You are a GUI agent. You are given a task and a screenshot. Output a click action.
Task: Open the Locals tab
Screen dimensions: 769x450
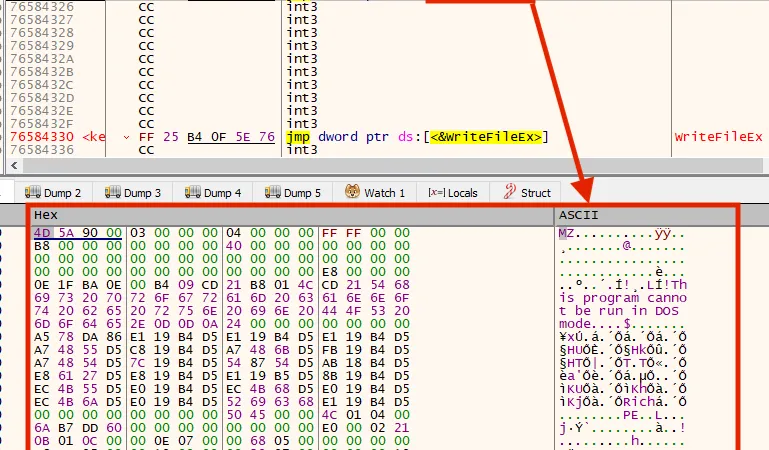pyautogui.click(x=453, y=193)
